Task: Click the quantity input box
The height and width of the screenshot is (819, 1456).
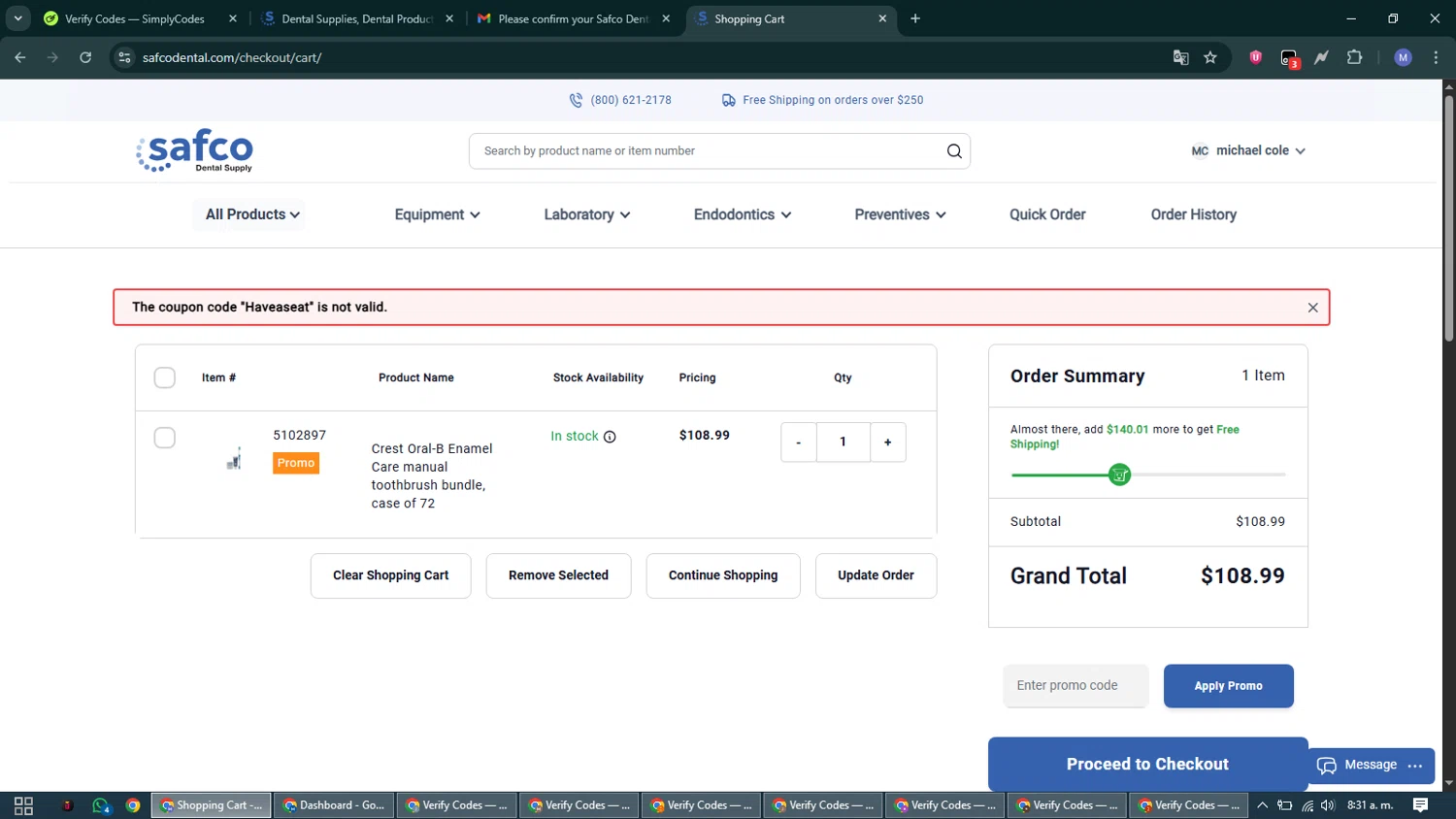Action: tap(843, 442)
